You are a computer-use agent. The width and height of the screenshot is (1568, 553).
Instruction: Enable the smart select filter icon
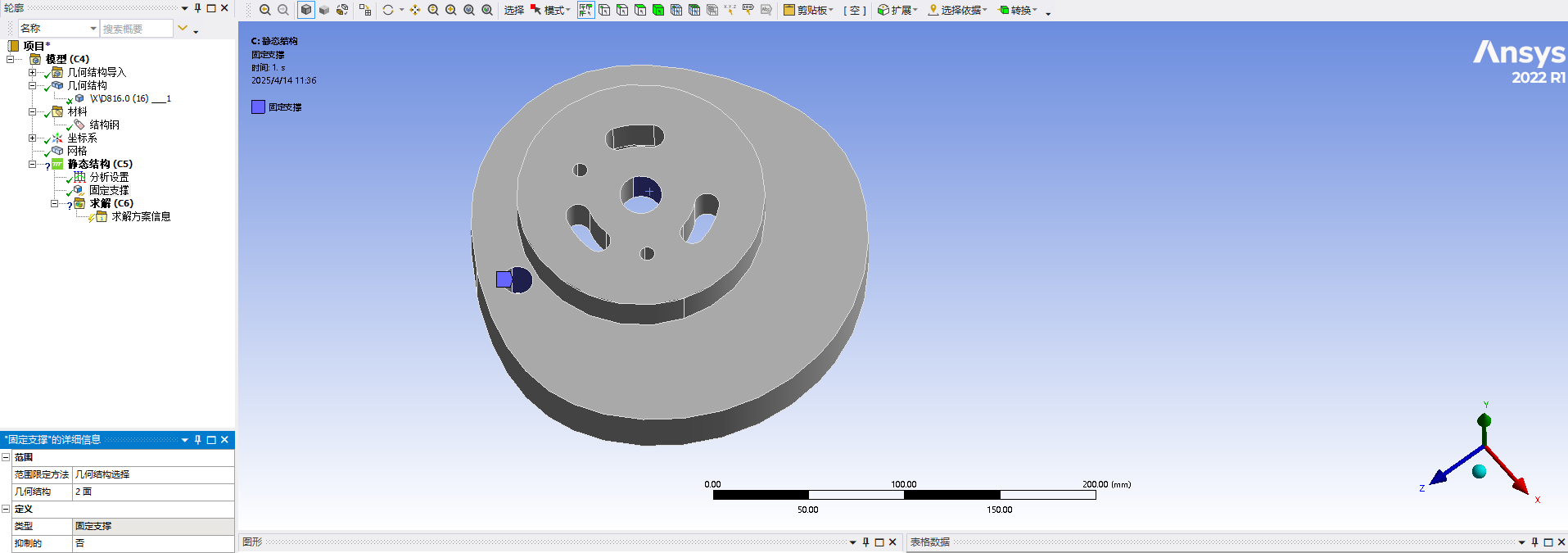[x=585, y=10]
